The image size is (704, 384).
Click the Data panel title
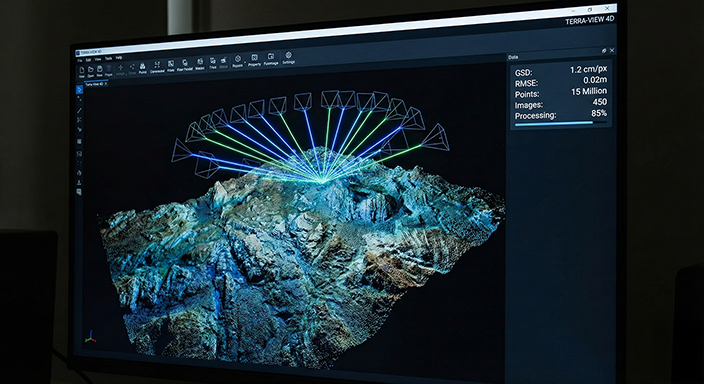click(x=513, y=57)
